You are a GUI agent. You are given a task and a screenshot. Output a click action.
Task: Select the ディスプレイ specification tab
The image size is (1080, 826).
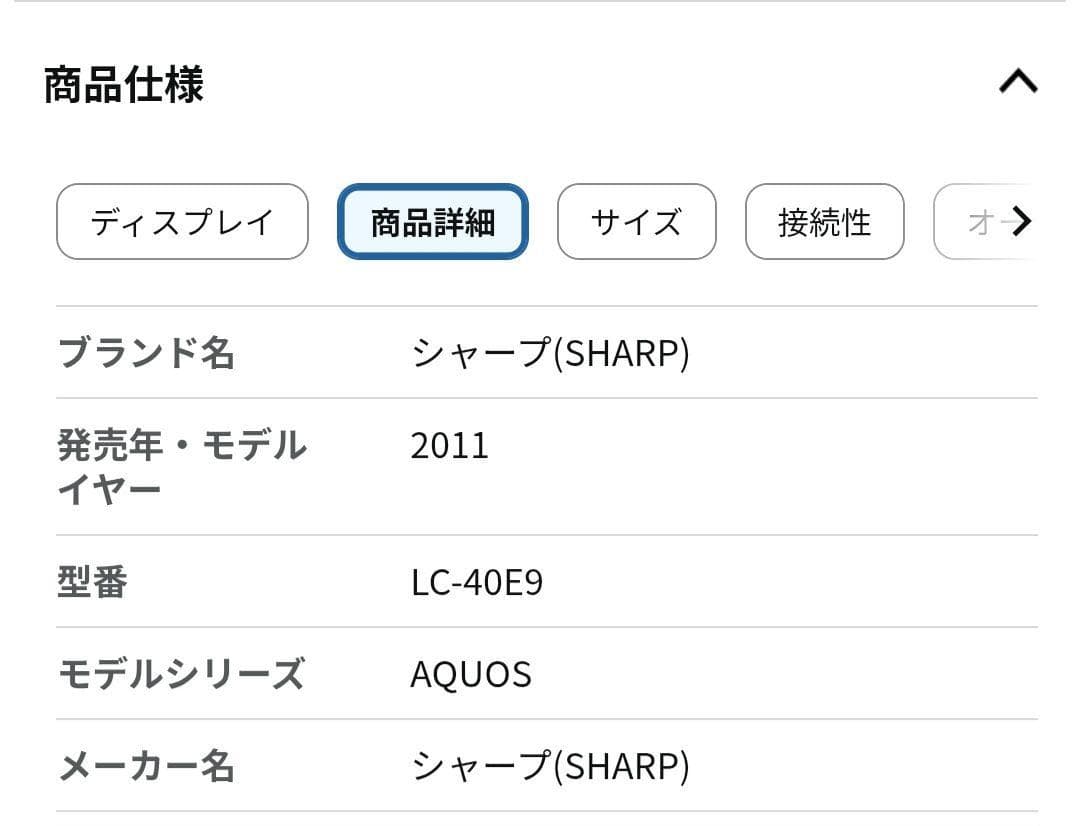181,222
